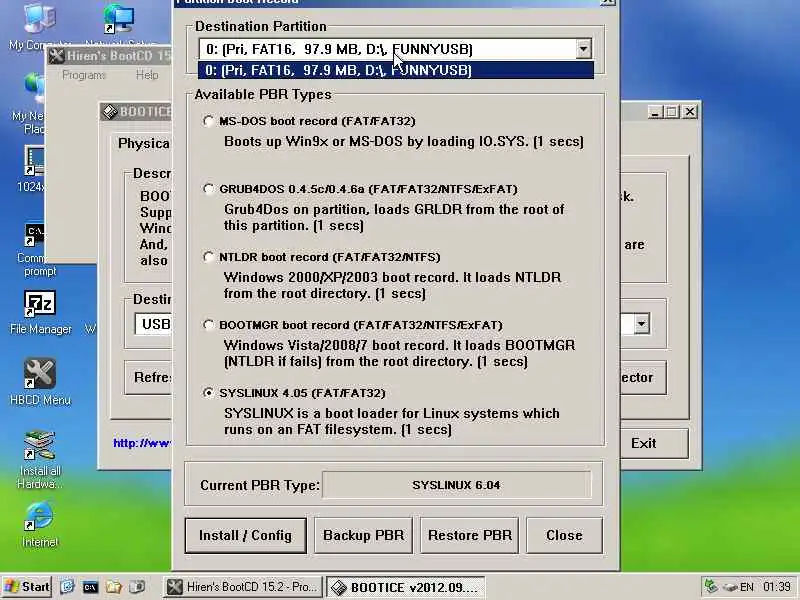The width and height of the screenshot is (800, 600).
Task: Click the sector button at BOOTICE right edge
Action: (643, 378)
